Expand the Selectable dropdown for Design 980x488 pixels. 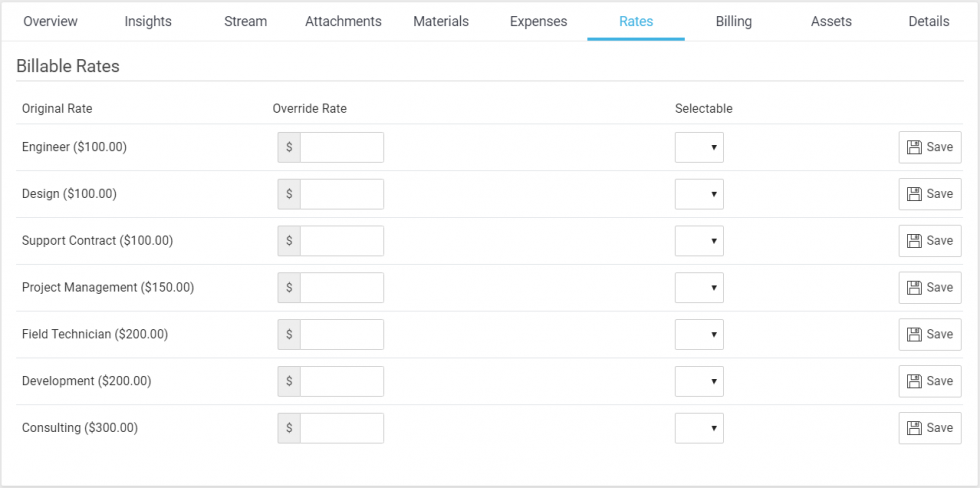pos(699,194)
